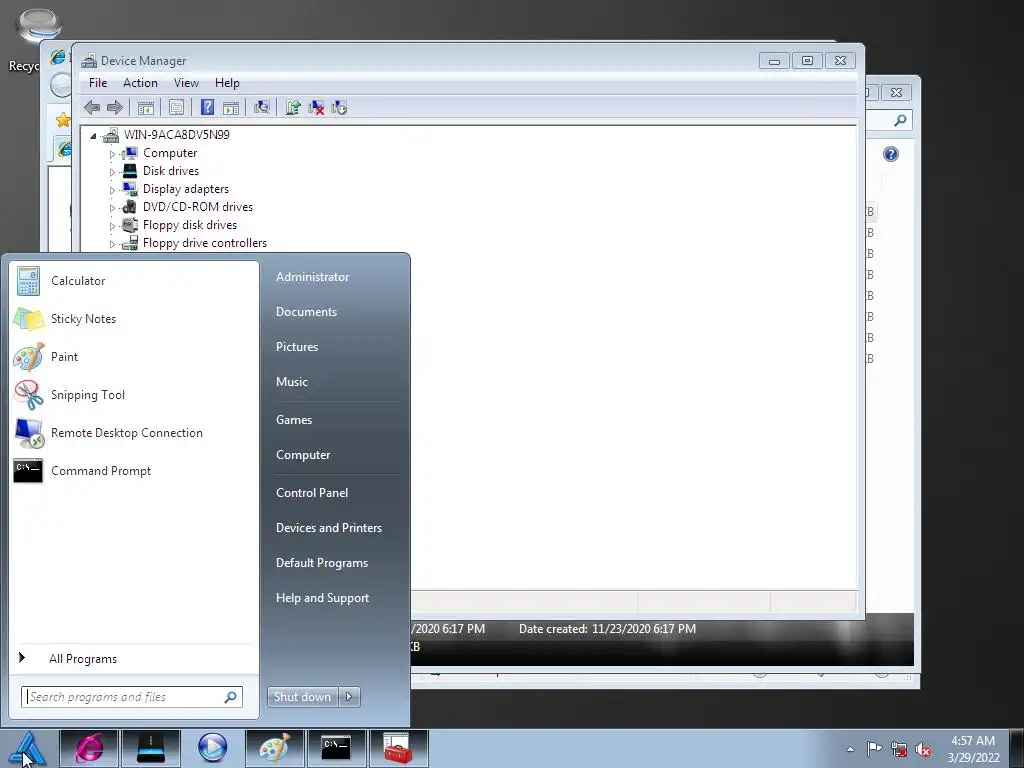Select Floppy disk drives label in tree
The height and width of the screenshot is (768, 1024).
(x=190, y=225)
